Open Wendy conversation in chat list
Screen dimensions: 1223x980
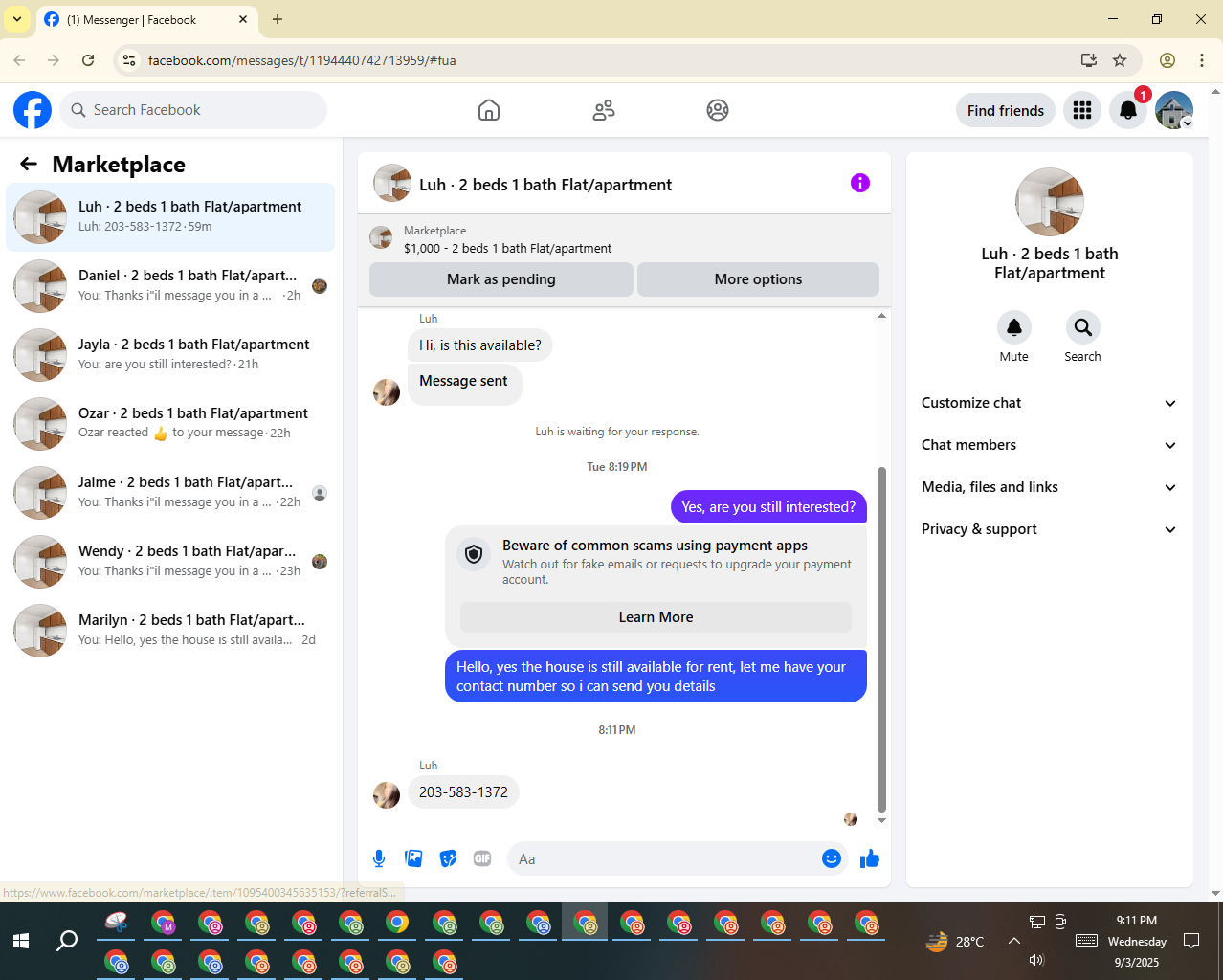[x=170, y=562]
